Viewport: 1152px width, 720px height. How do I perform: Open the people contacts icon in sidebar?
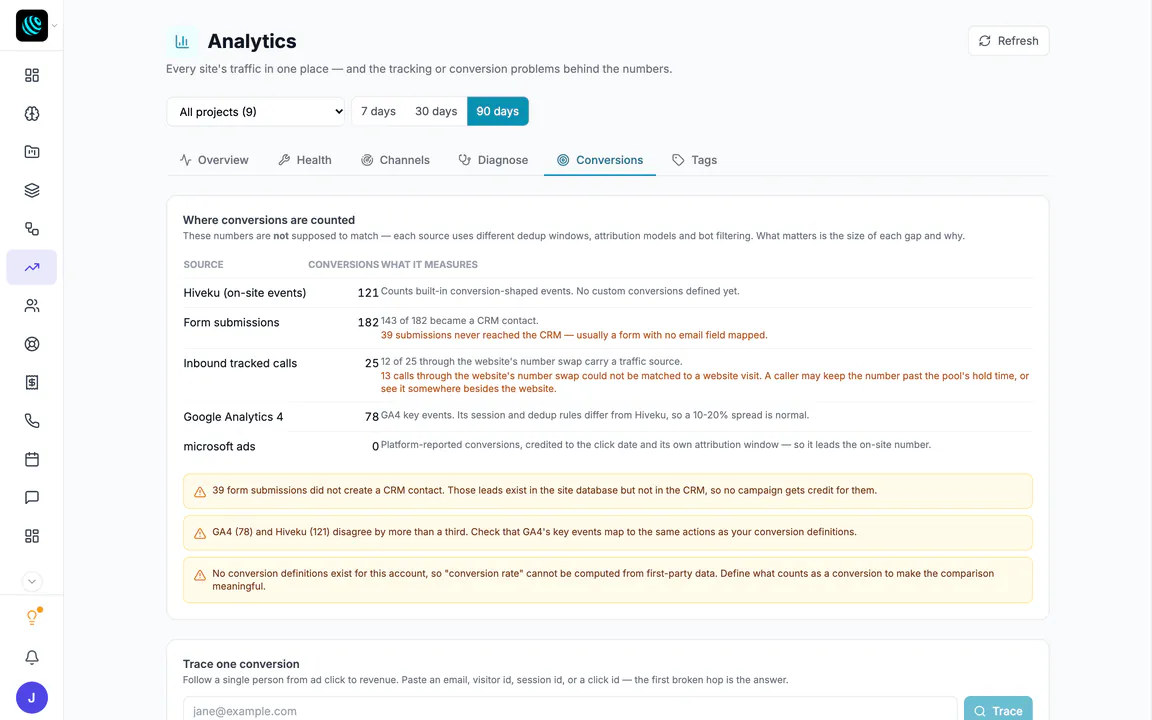(x=32, y=306)
